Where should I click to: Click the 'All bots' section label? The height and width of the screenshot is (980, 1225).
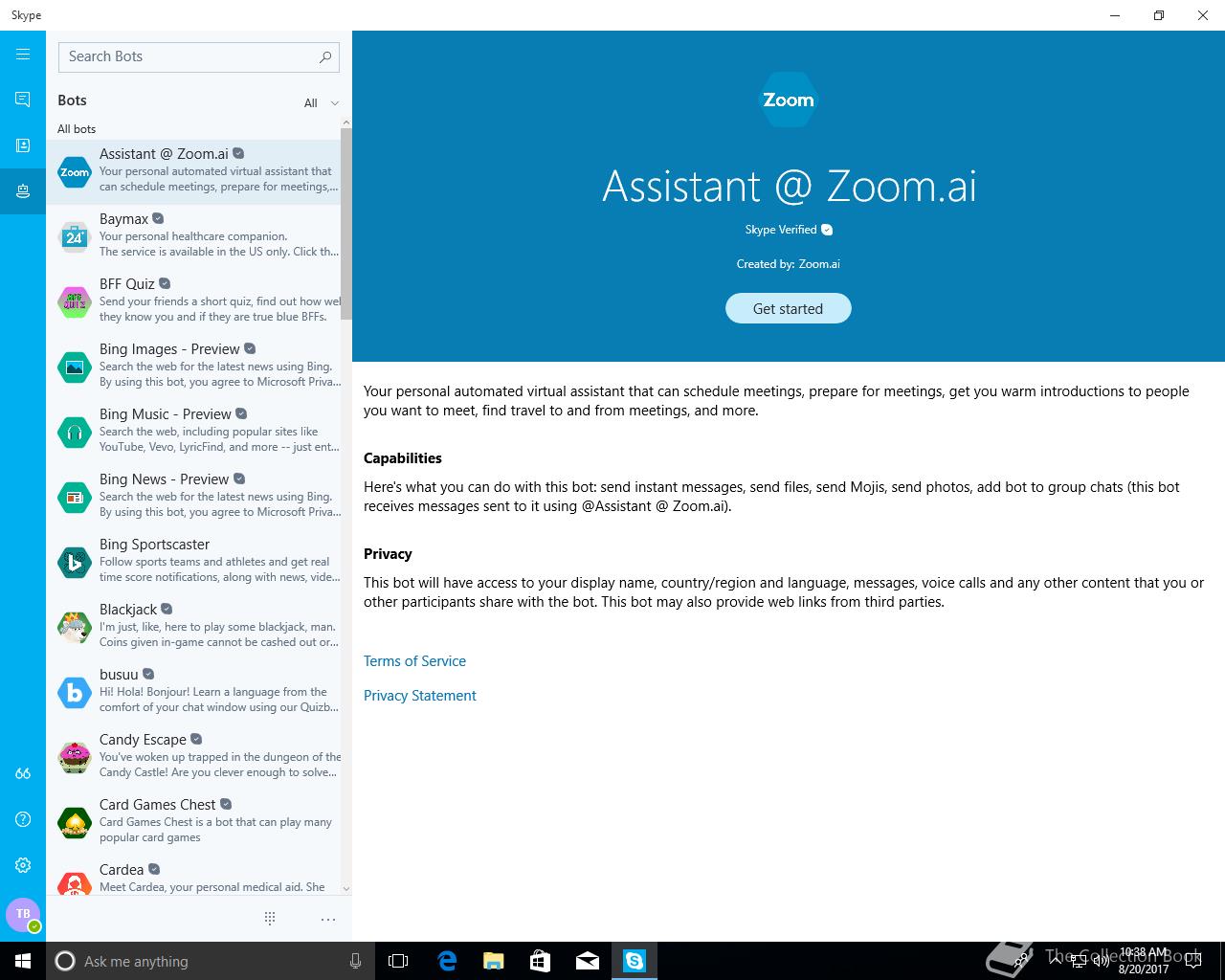pyautogui.click(x=77, y=129)
